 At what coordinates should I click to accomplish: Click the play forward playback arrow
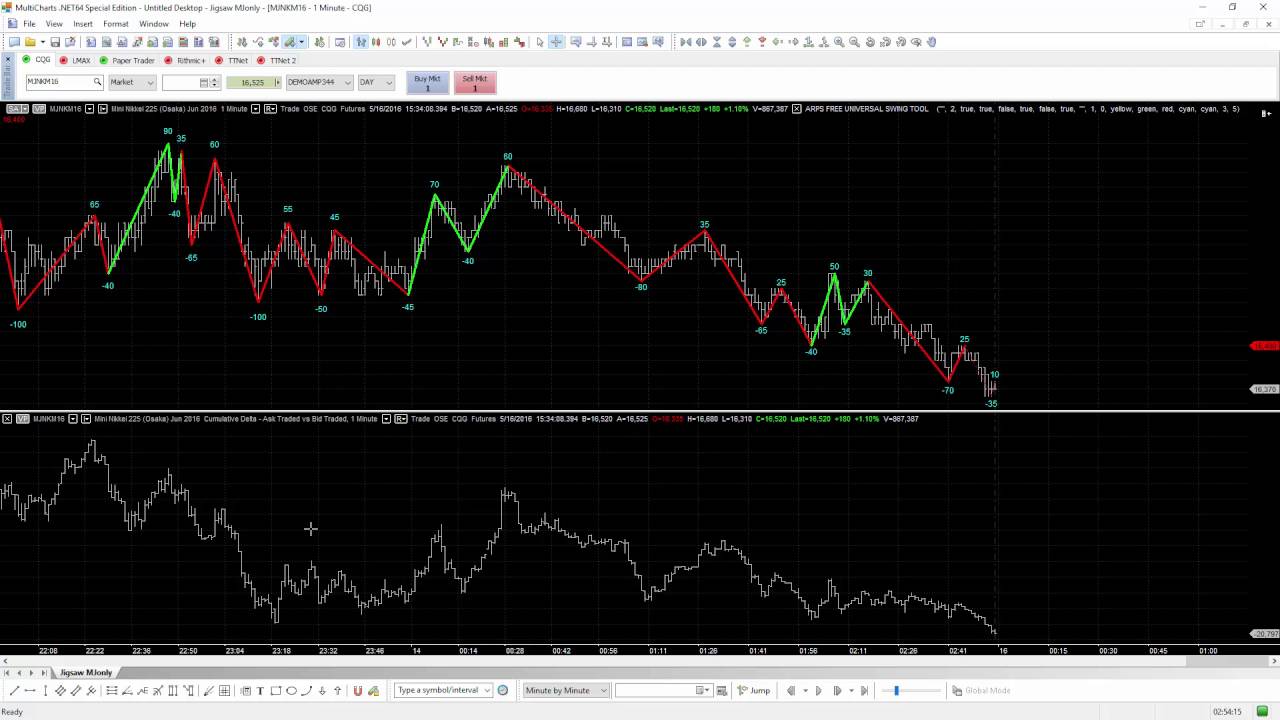click(x=819, y=690)
